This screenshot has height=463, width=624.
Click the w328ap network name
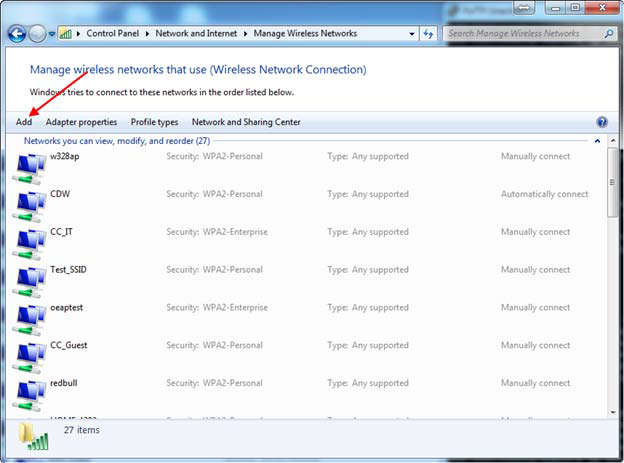click(64, 156)
